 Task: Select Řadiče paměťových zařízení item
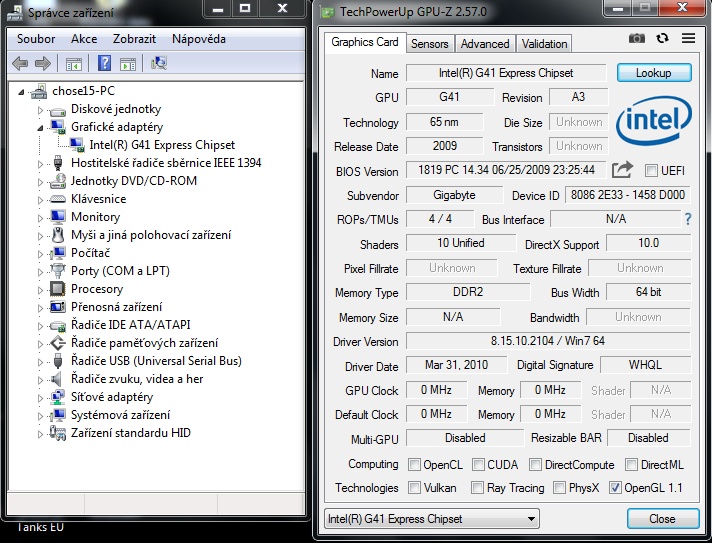(144, 343)
